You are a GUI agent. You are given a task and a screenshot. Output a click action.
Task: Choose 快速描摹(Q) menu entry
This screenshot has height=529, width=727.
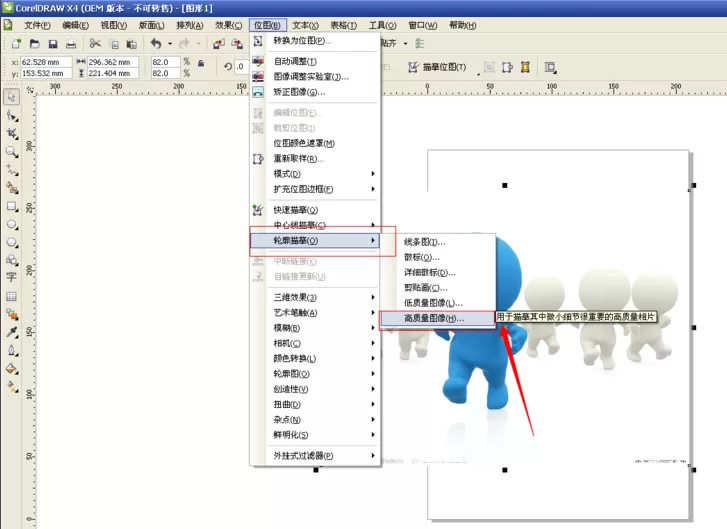pos(315,210)
